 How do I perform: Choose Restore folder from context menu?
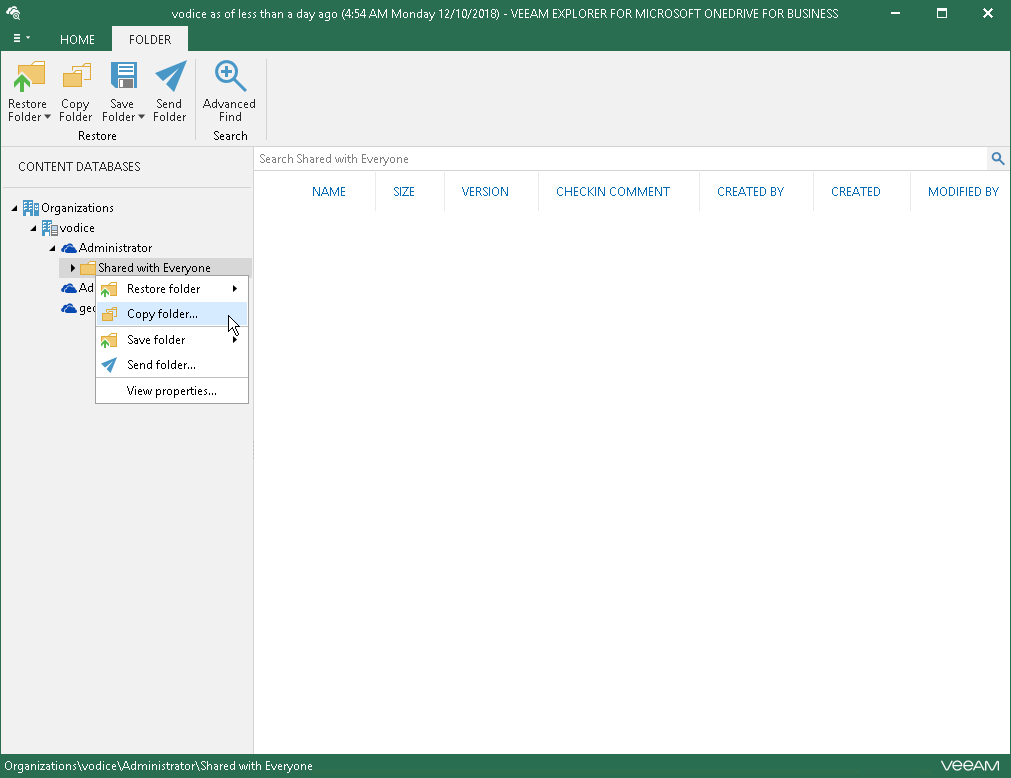point(172,289)
